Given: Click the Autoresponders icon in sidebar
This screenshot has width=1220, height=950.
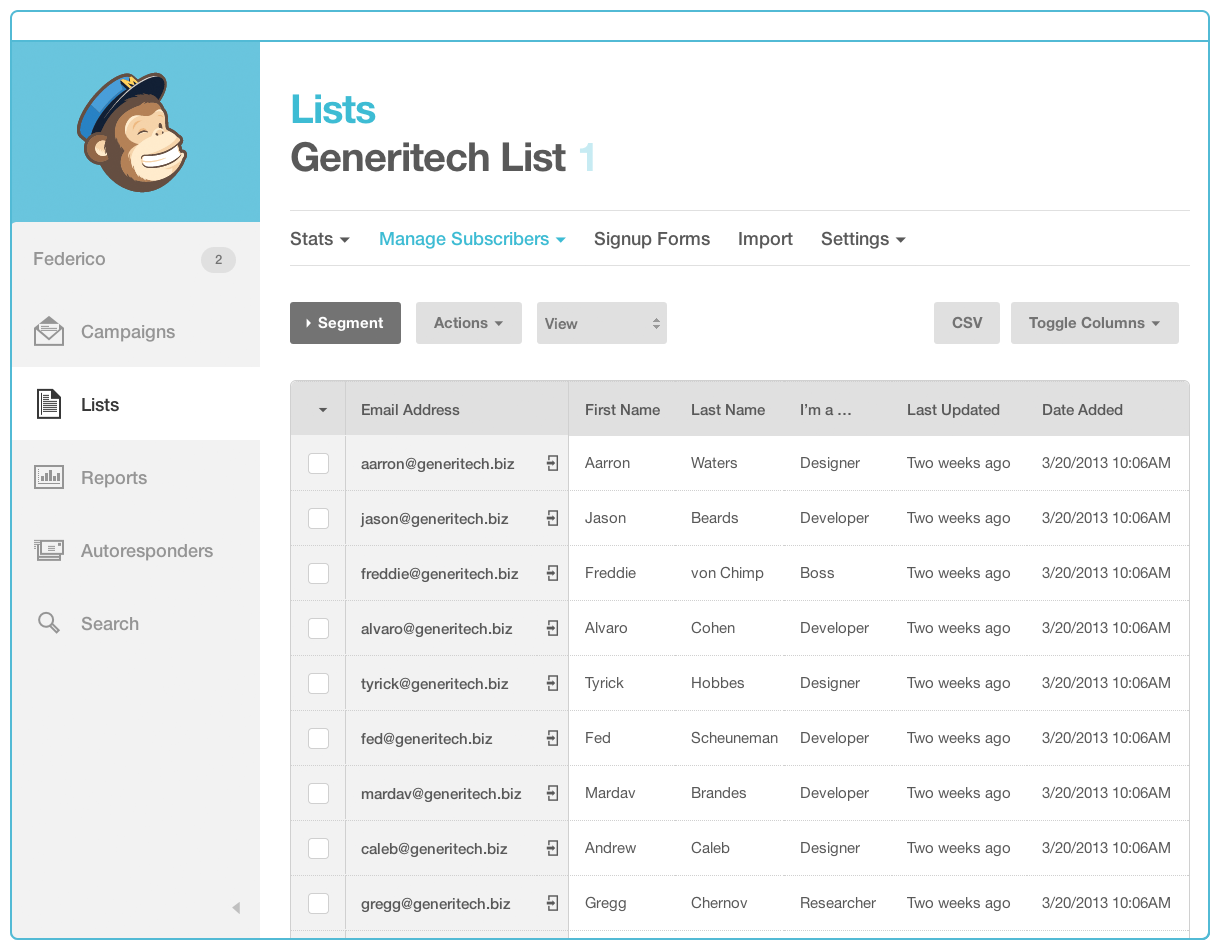Looking at the screenshot, I should [49, 550].
